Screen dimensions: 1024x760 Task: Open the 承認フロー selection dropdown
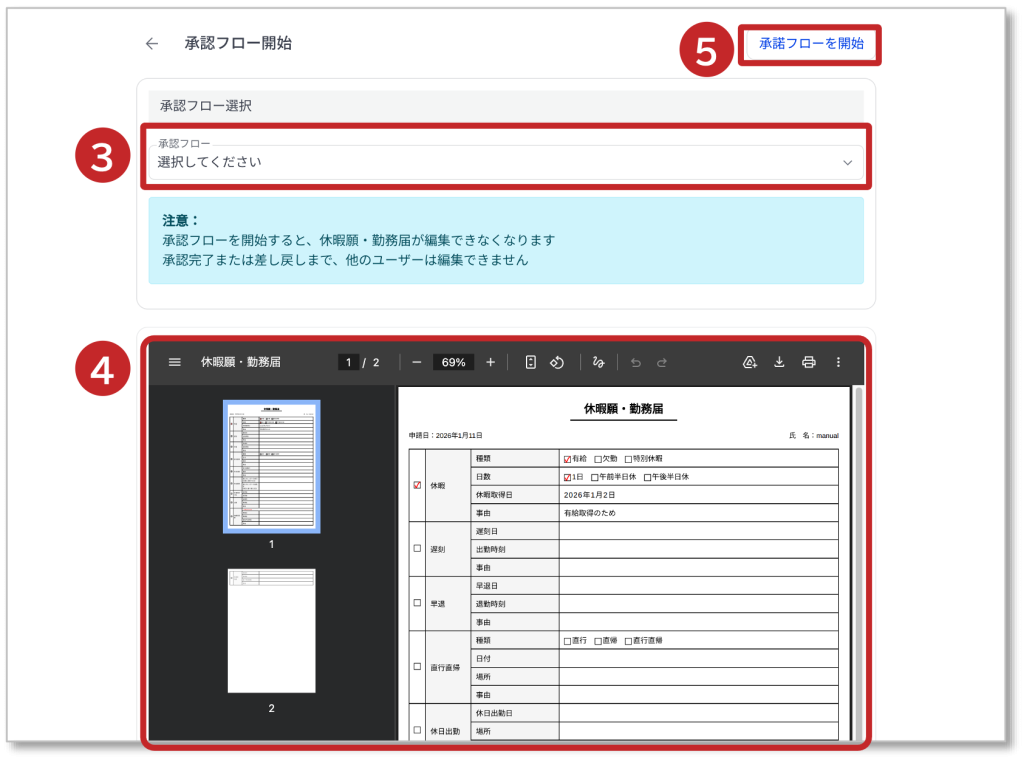coord(500,162)
